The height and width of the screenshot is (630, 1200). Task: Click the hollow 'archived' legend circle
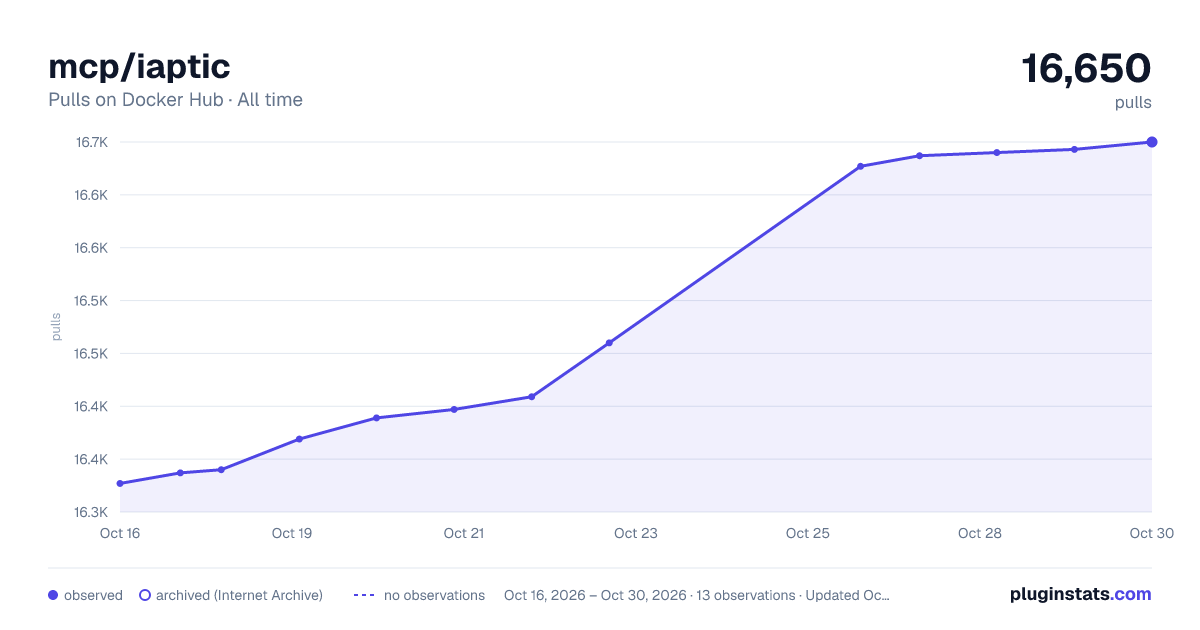tap(145, 595)
